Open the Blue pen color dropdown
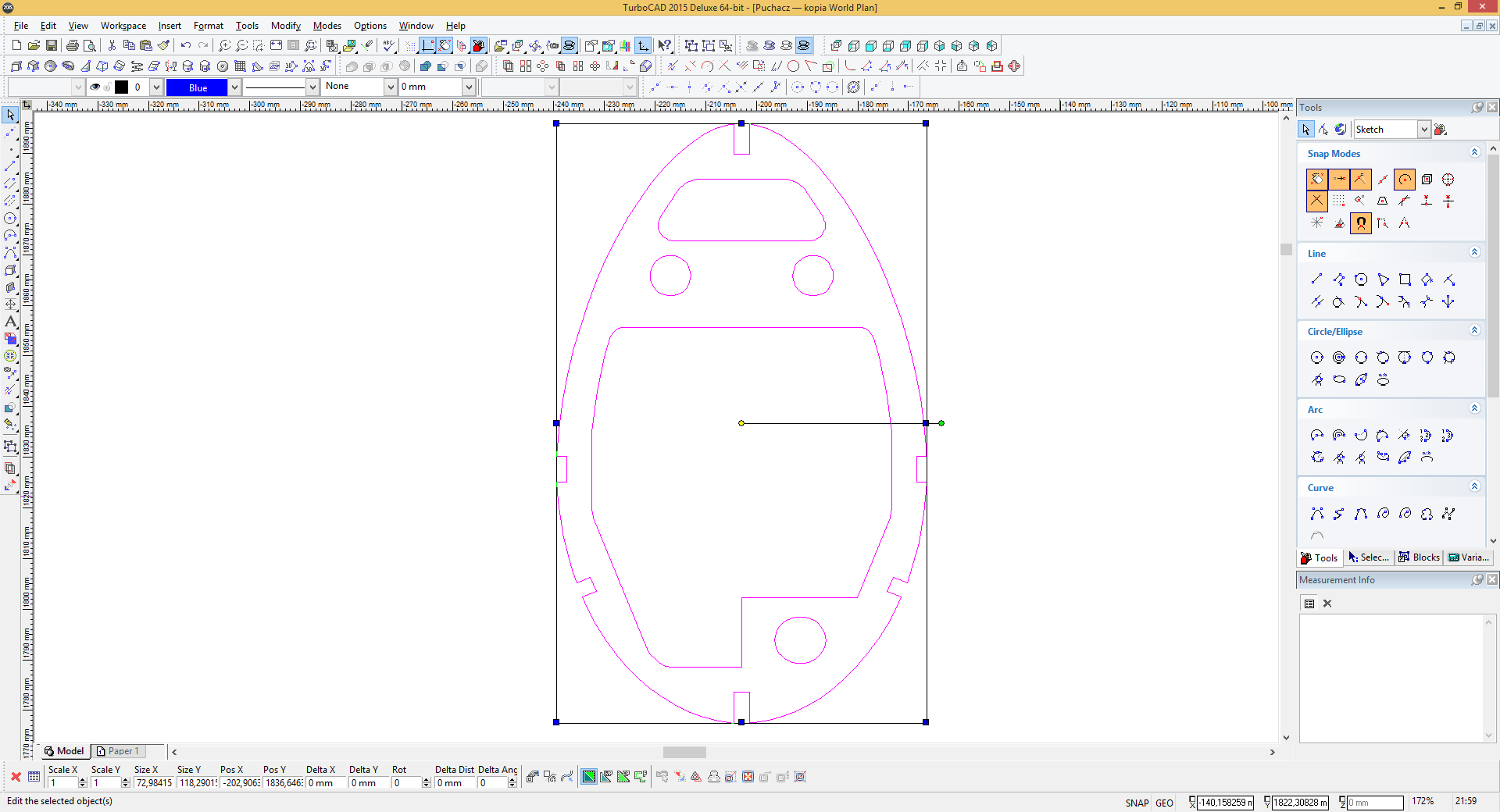Image resolution: width=1500 pixels, height=812 pixels. point(234,87)
